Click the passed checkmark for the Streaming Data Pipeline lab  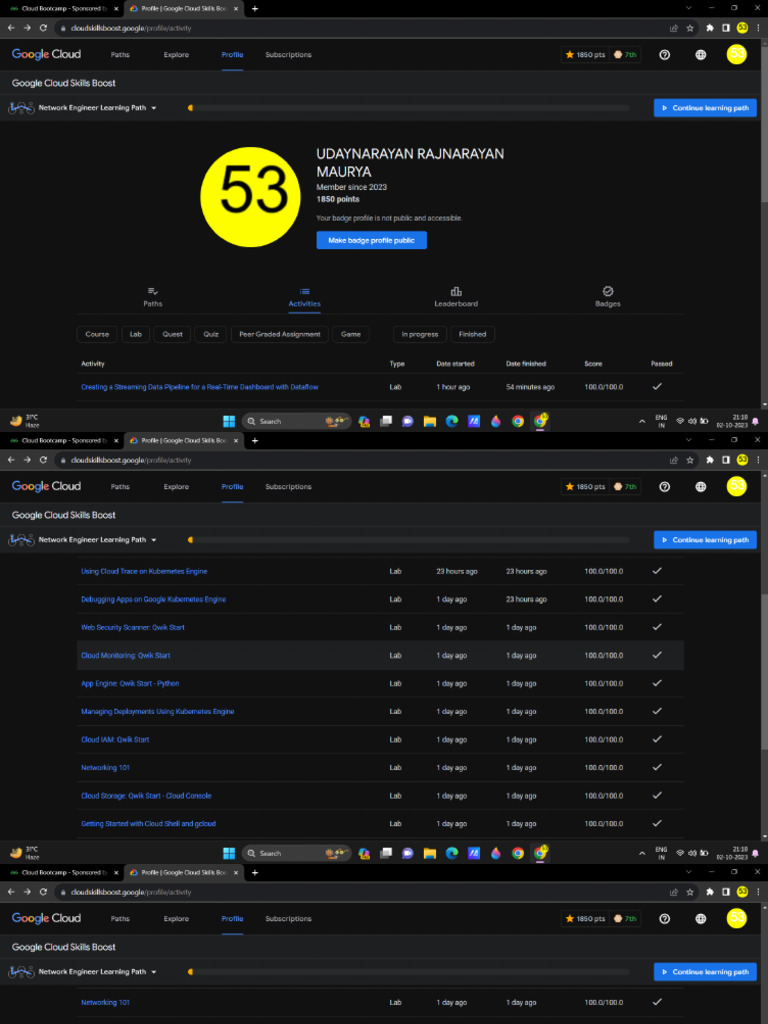[657, 386]
